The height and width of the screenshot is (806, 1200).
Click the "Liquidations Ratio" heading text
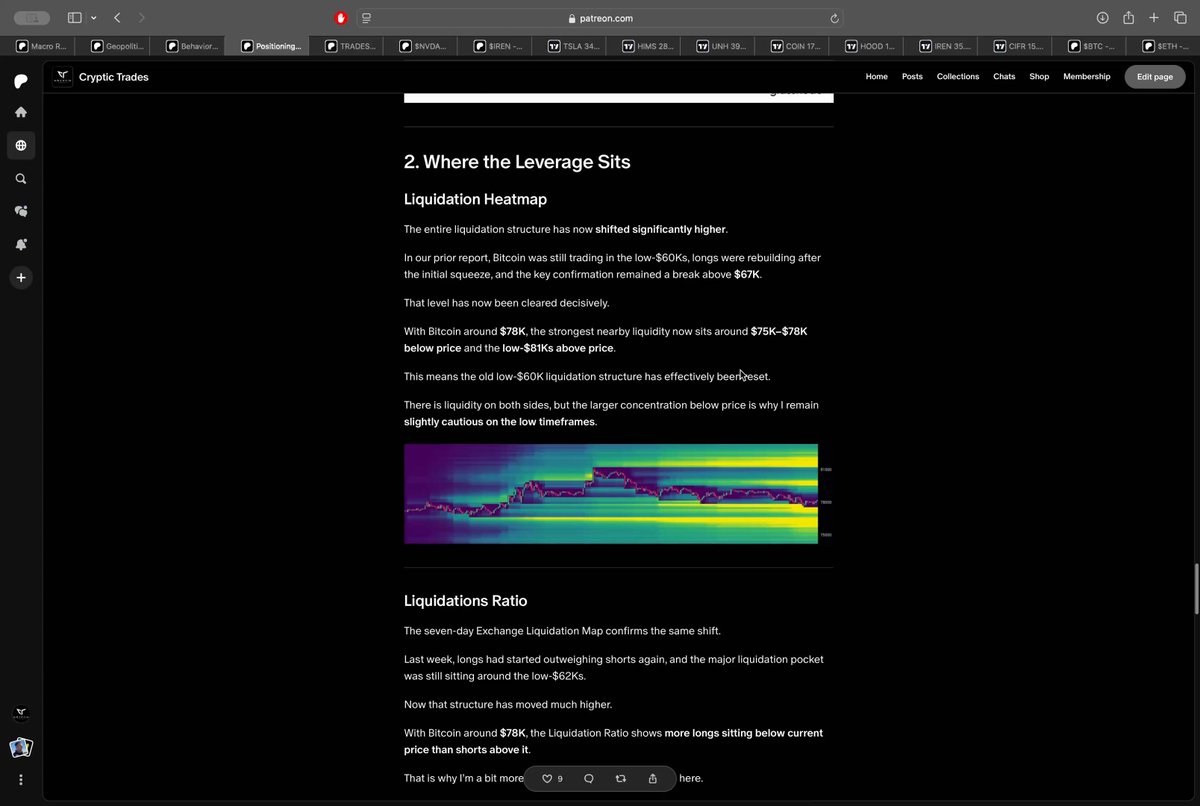click(465, 601)
